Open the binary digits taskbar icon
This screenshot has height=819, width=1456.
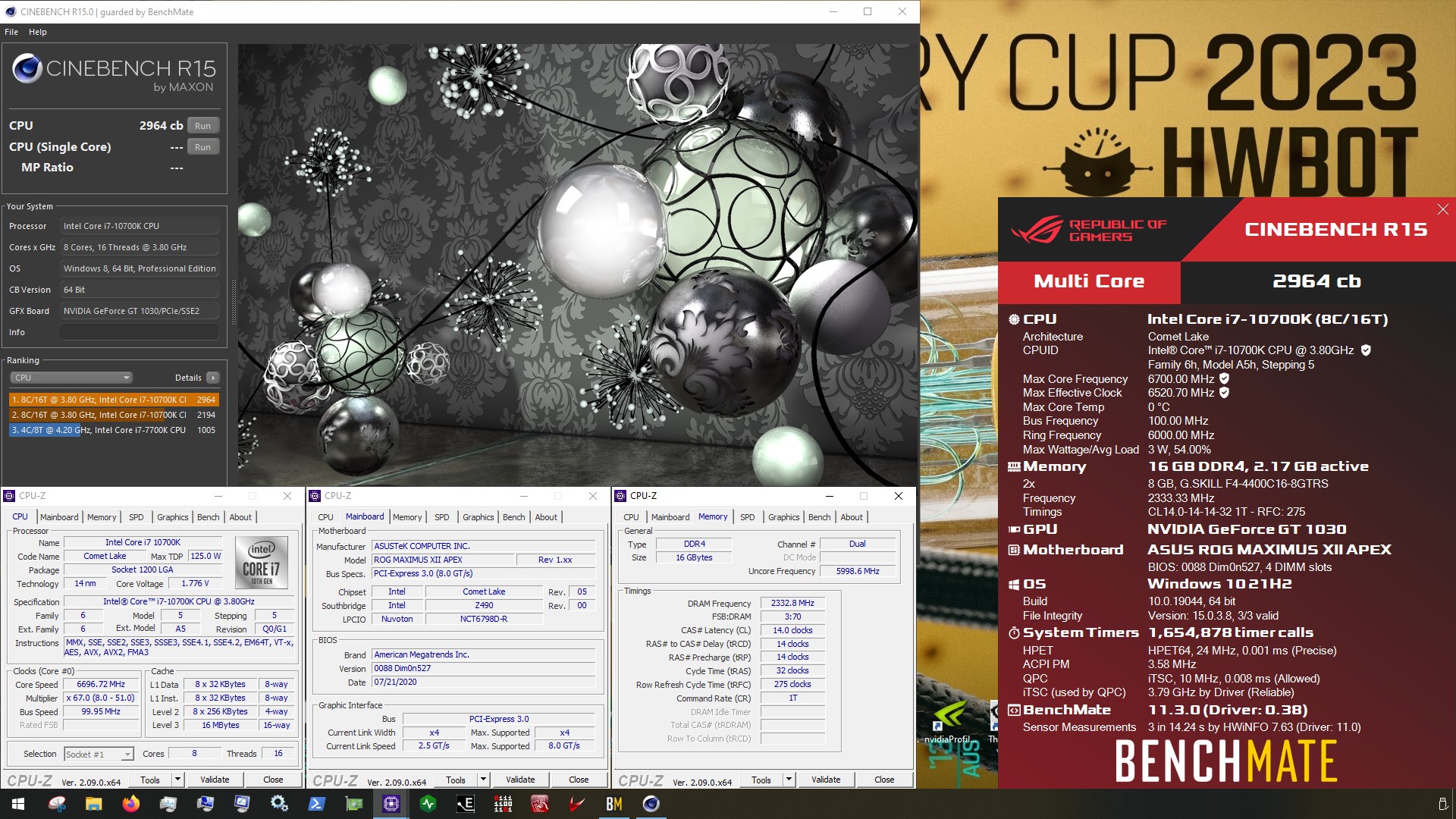[x=502, y=804]
